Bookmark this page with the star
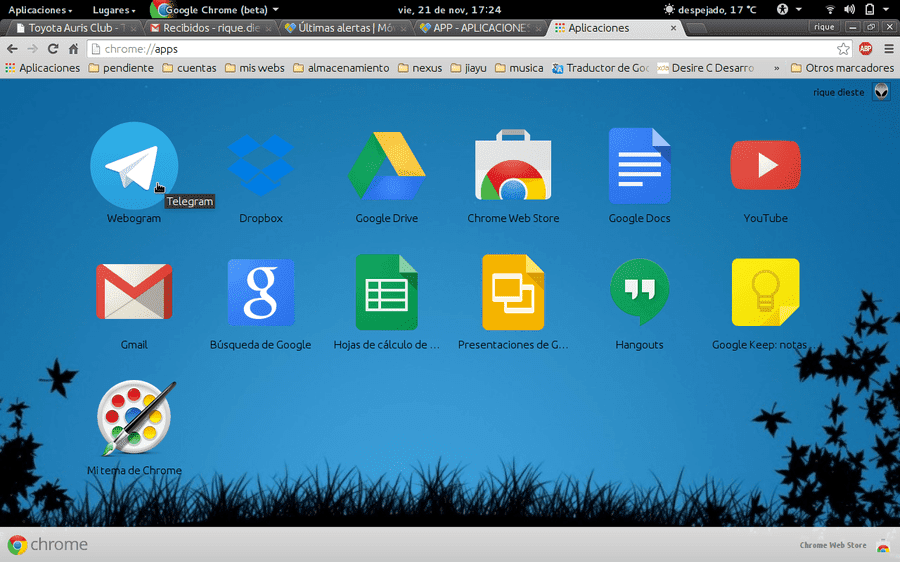This screenshot has height=562, width=900. [x=843, y=49]
